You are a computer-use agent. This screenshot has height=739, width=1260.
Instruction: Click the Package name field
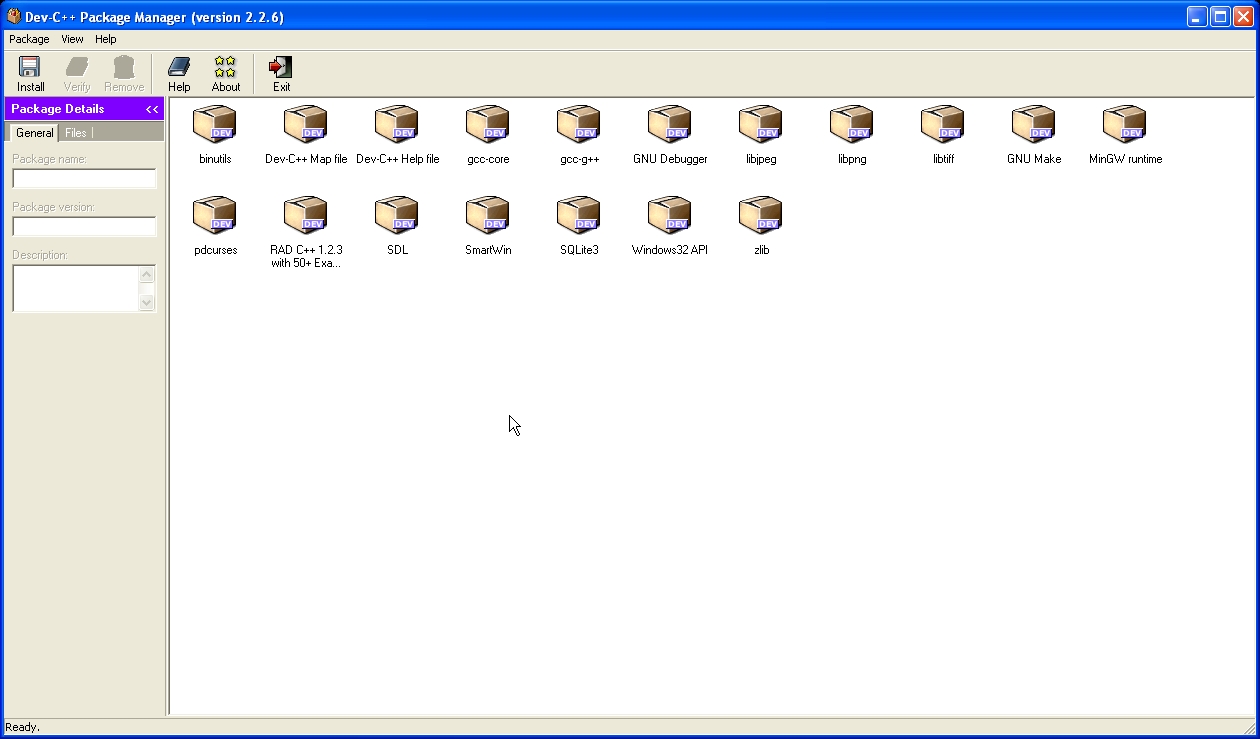[x=84, y=179]
